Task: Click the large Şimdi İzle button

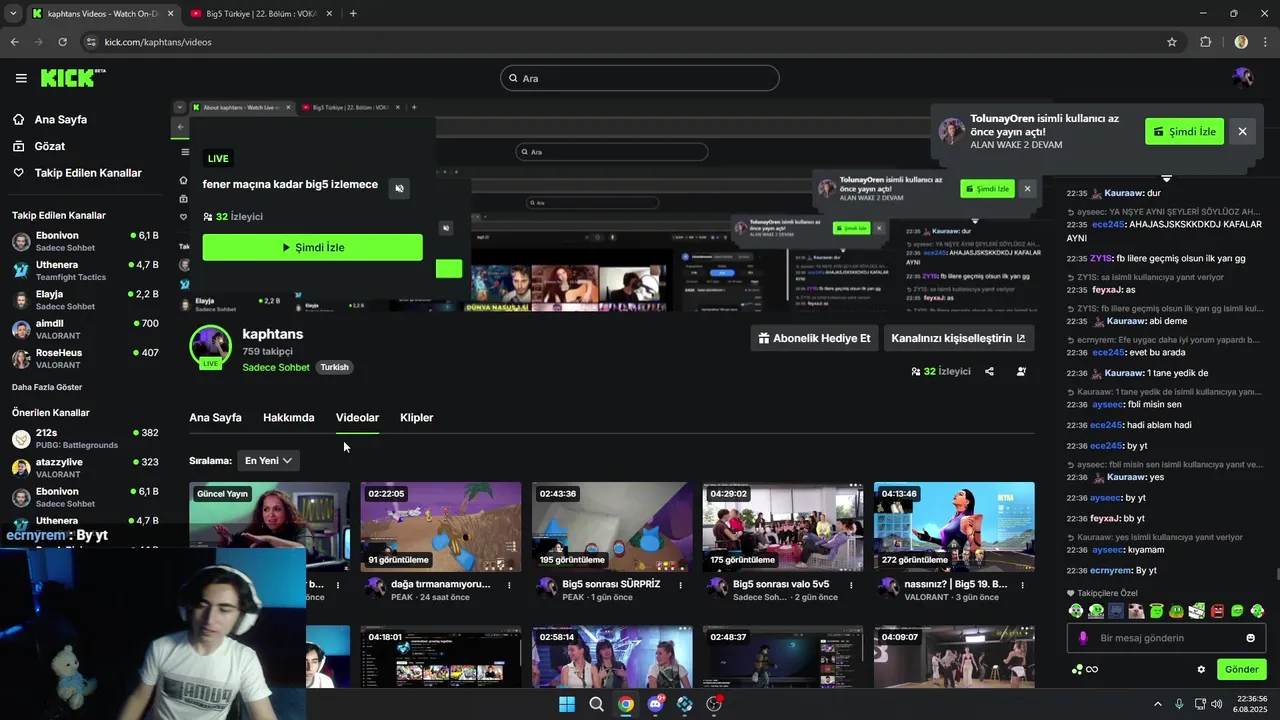Action: coord(312,248)
